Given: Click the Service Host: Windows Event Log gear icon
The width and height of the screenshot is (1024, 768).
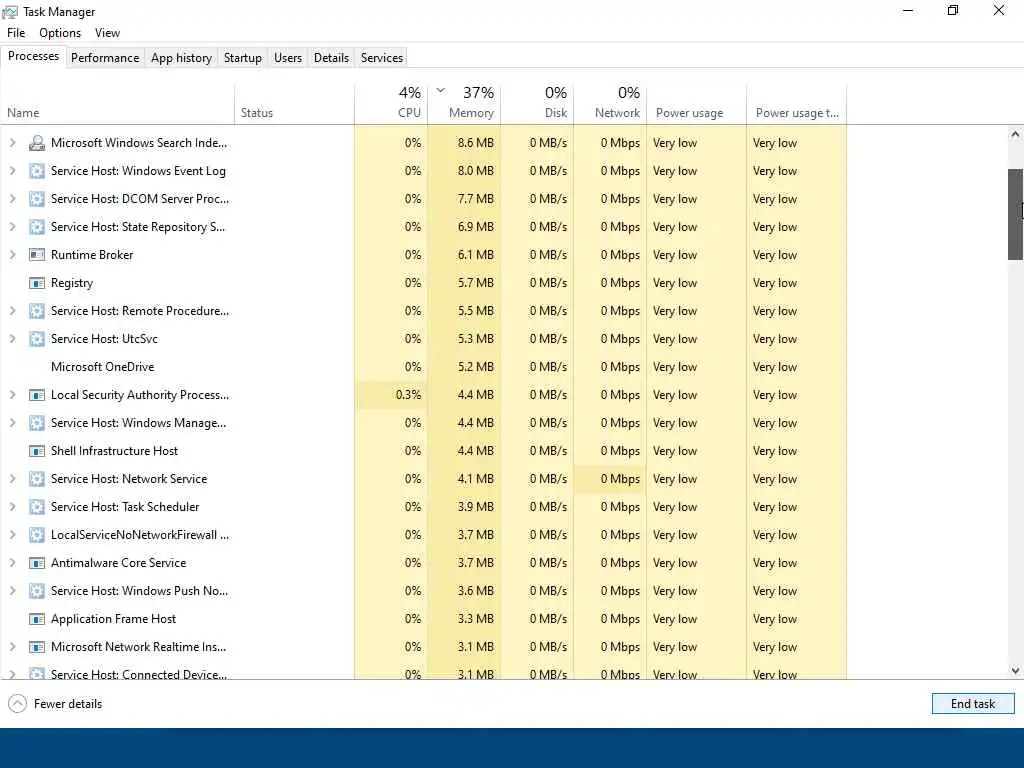Looking at the screenshot, I should tap(37, 171).
